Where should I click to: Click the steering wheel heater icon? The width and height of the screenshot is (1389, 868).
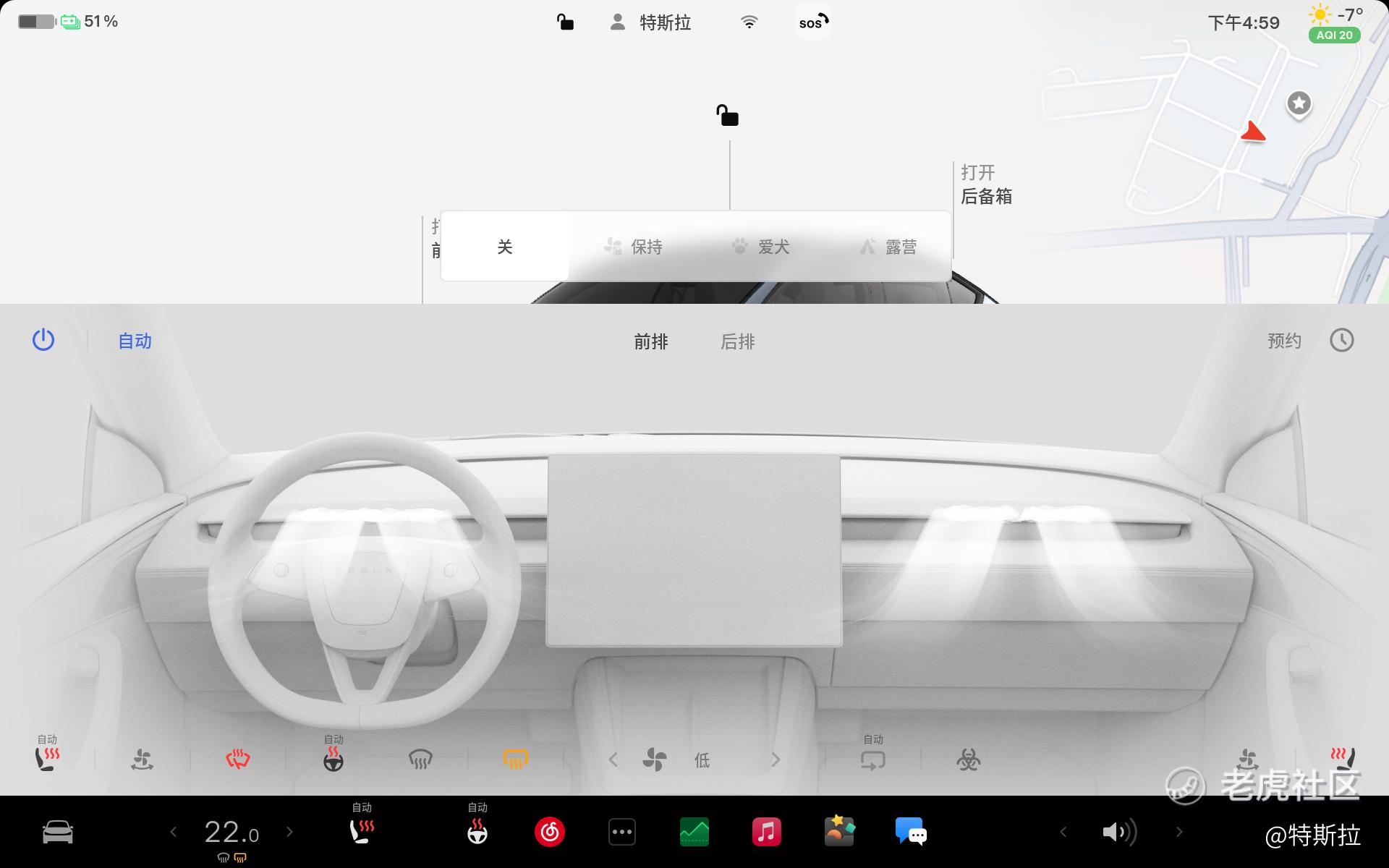334,759
